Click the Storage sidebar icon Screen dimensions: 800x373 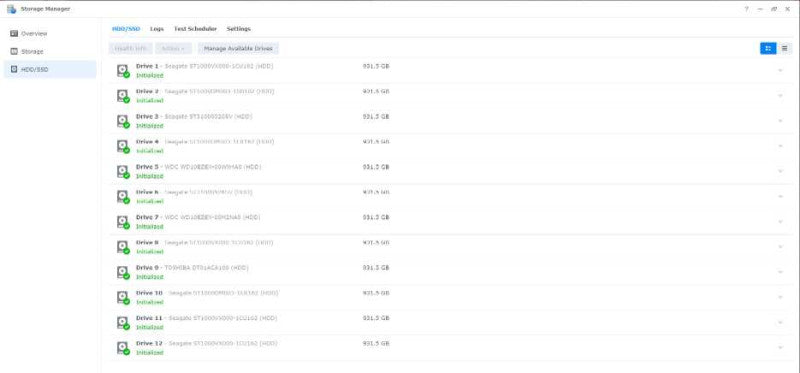(14, 52)
